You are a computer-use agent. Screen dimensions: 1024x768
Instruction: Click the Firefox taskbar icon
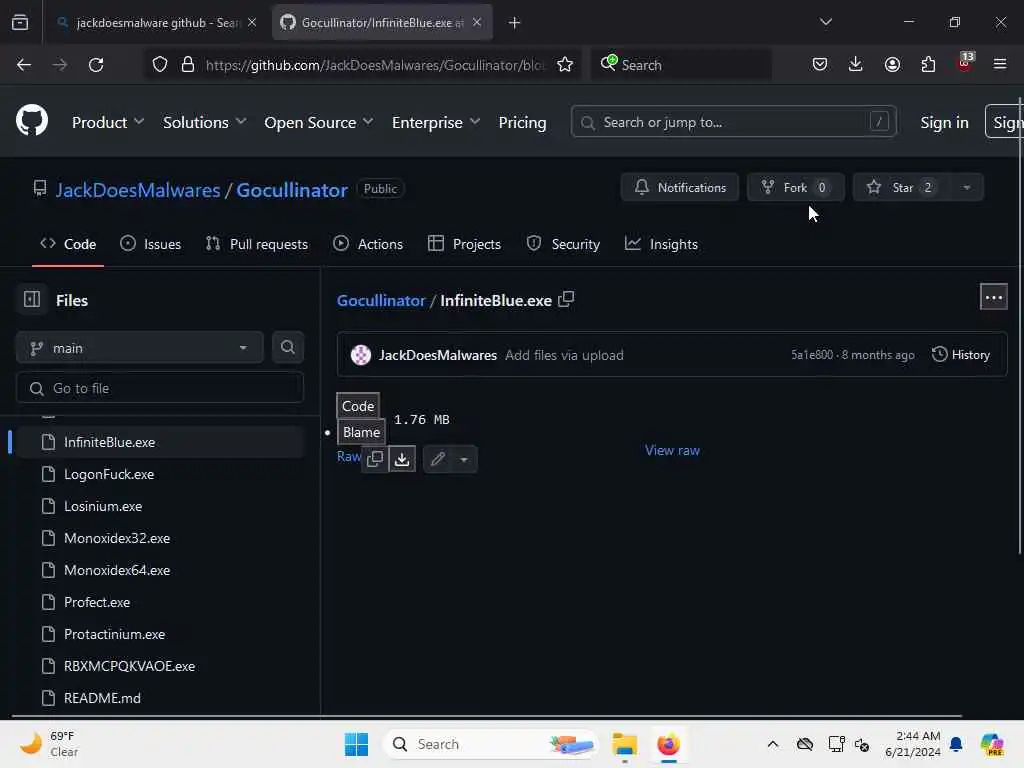click(668, 744)
